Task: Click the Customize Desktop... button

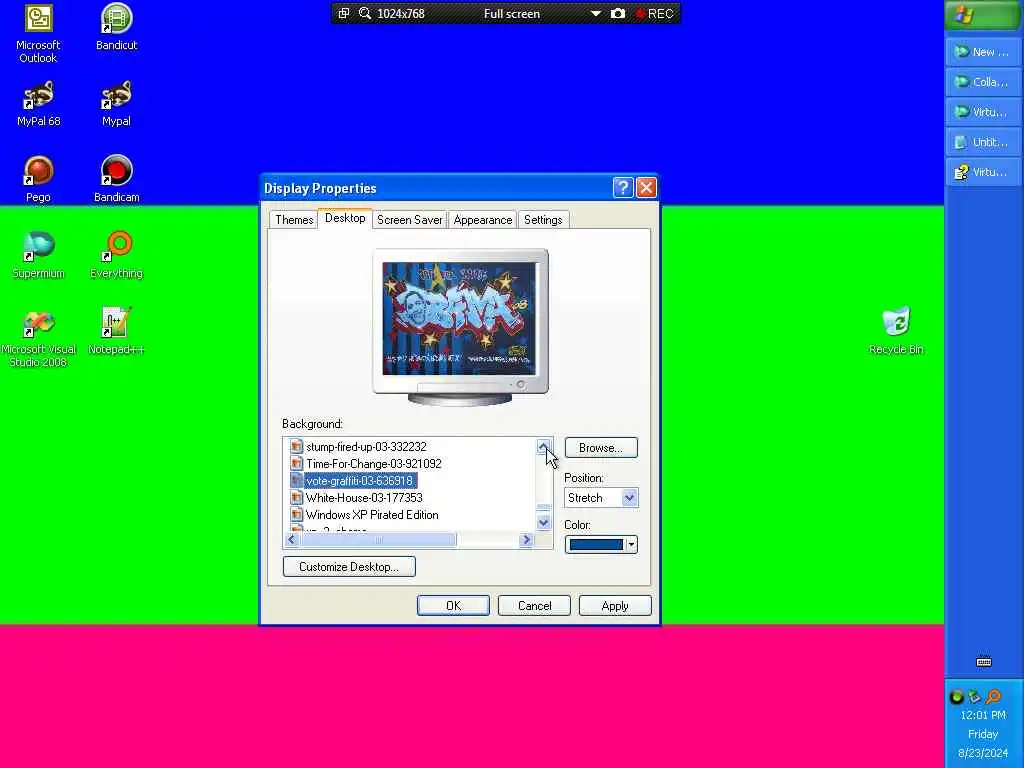Action: click(x=349, y=567)
